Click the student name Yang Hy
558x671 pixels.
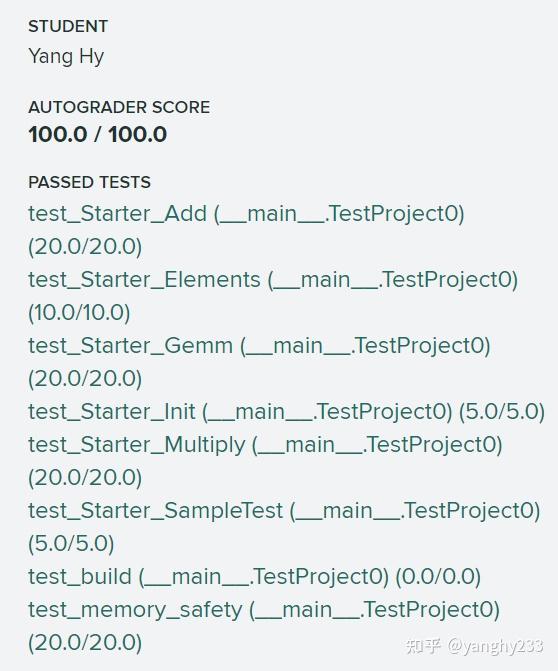[66, 56]
